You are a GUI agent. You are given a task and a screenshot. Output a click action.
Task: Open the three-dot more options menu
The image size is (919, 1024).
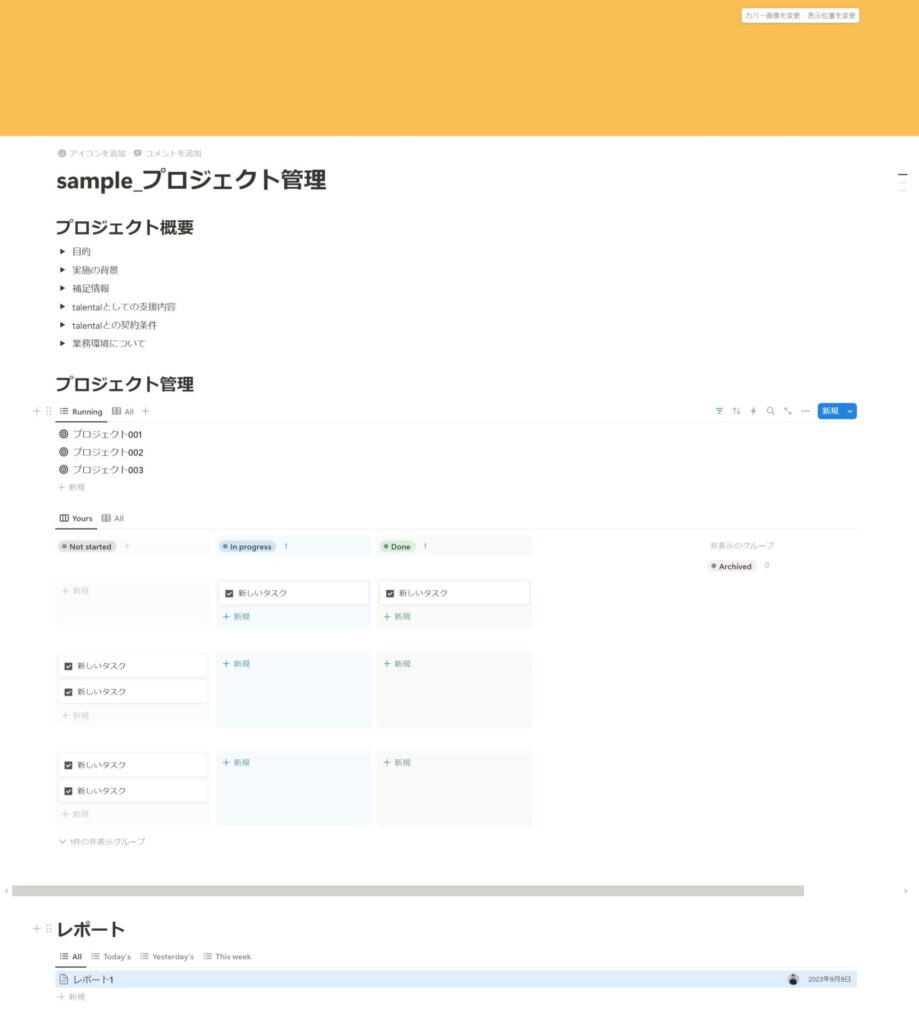(805, 411)
